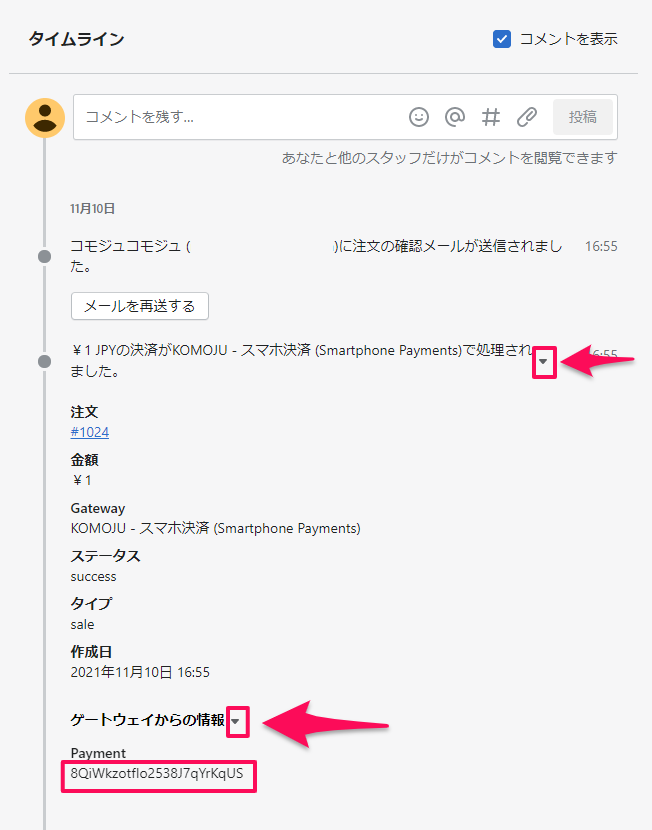652x830 pixels.
Task: Click the hashtag reference icon
Action: coord(491,117)
